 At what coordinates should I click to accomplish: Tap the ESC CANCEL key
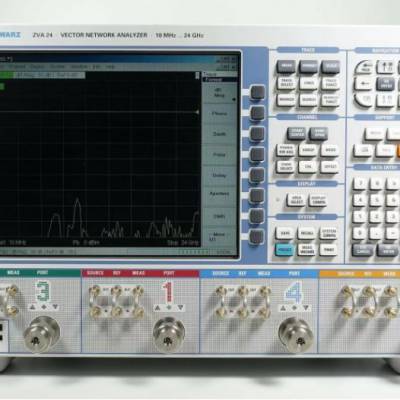click(x=362, y=250)
